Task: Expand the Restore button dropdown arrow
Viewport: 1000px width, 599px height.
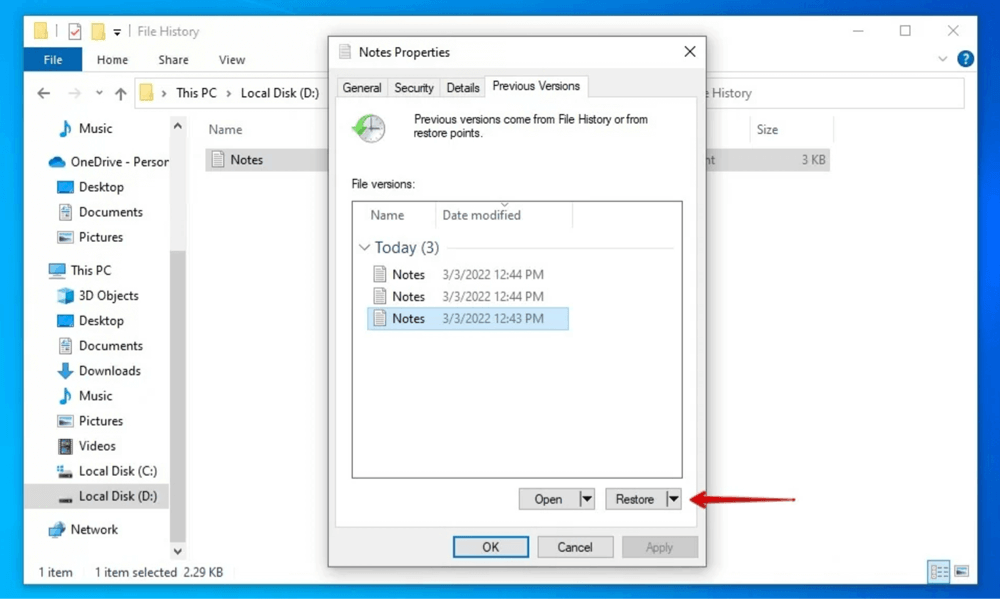Action: pos(673,498)
